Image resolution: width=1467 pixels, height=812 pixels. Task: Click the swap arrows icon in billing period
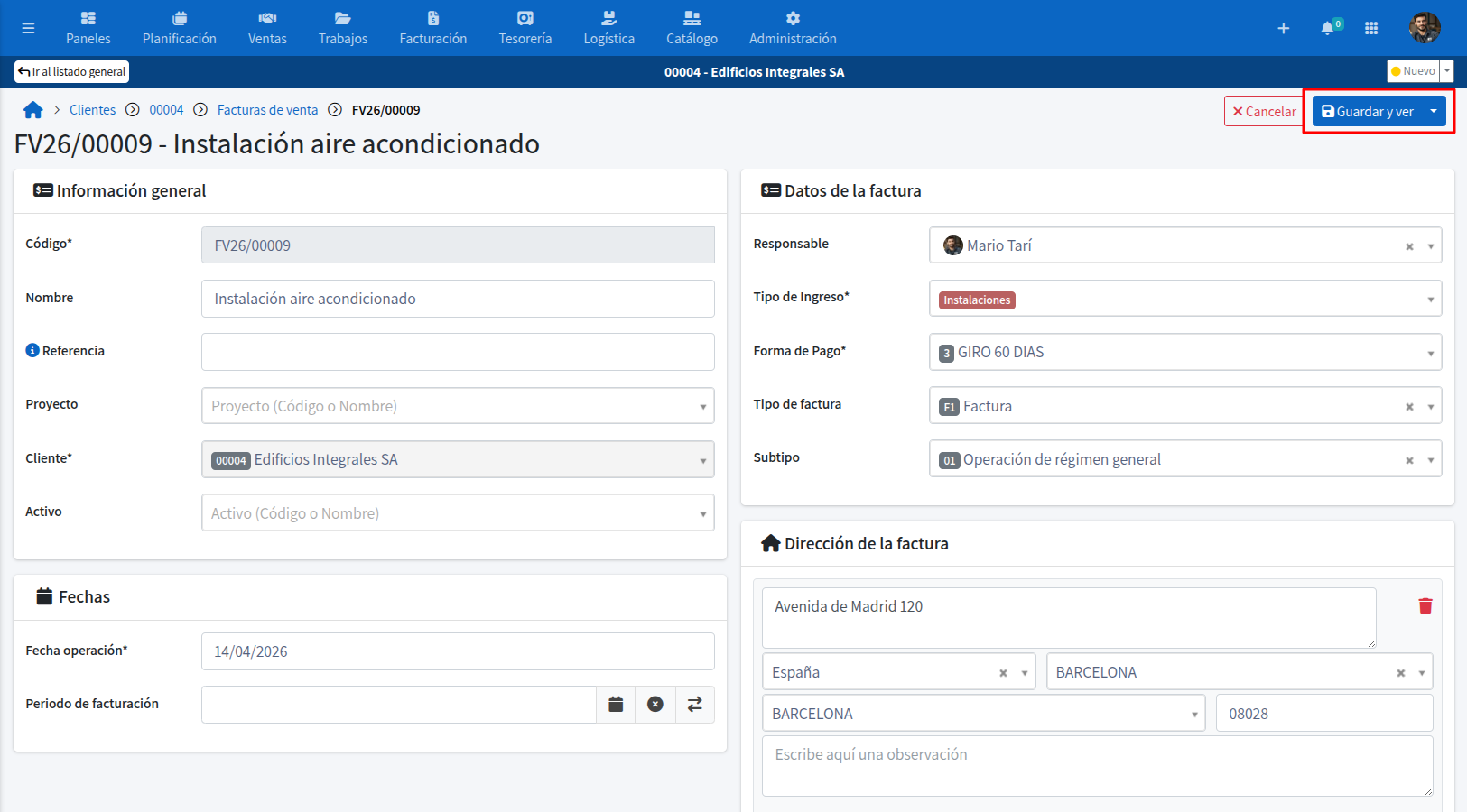pos(694,705)
